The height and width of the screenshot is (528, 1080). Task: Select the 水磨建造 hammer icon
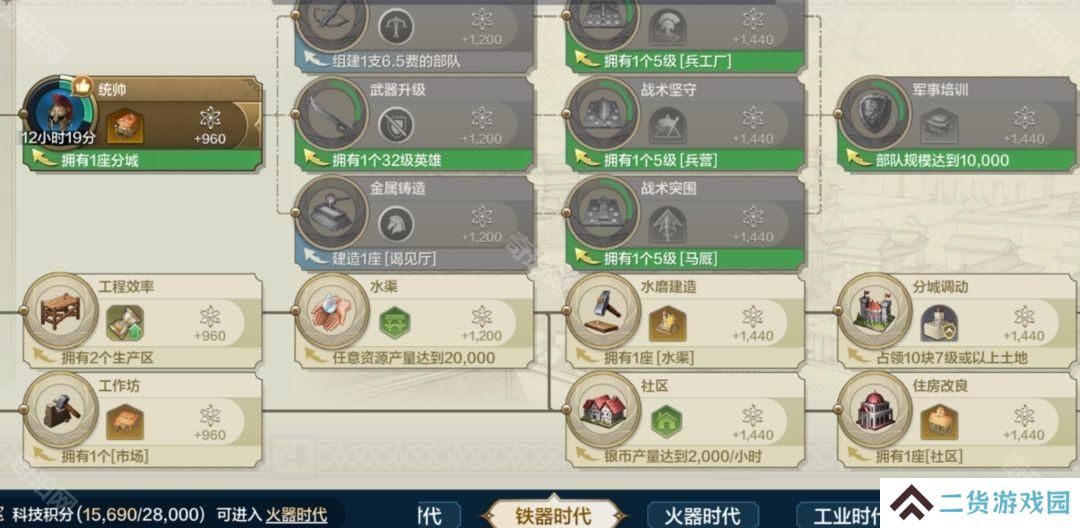602,310
